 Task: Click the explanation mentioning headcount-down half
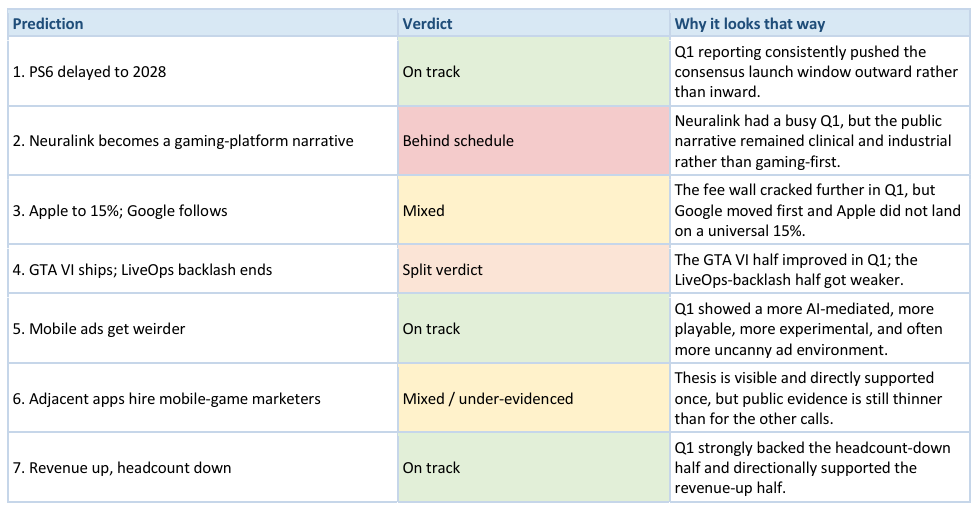click(x=820, y=467)
